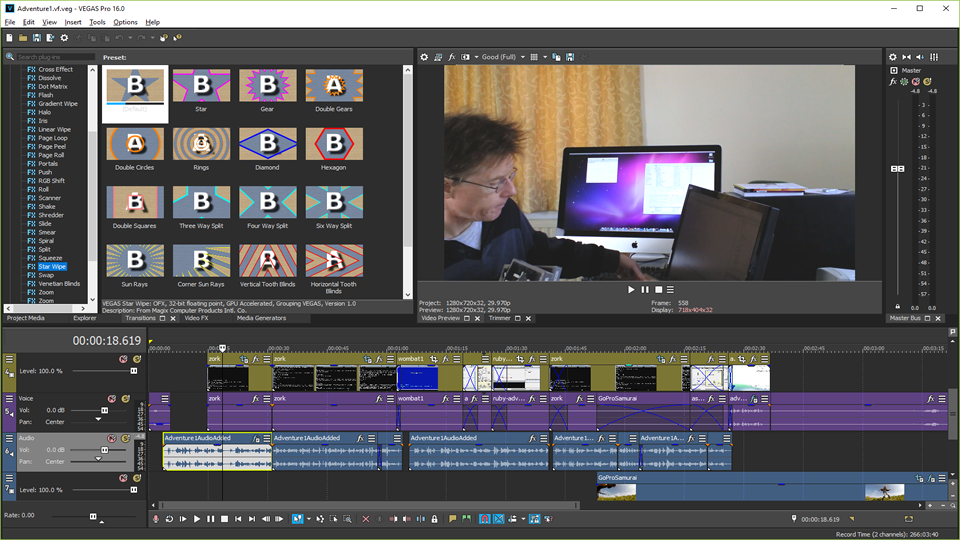Open the Audio track hamburger menu

[x=9, y=438]
